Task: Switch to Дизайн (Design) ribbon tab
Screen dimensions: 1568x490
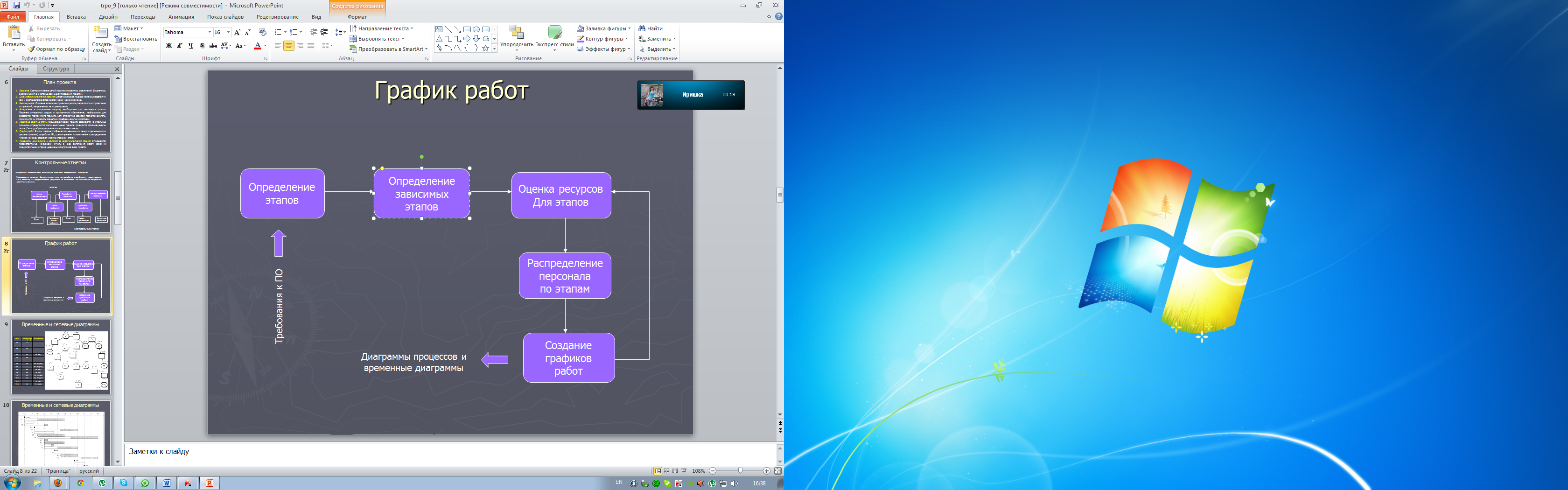Action: 108,17
